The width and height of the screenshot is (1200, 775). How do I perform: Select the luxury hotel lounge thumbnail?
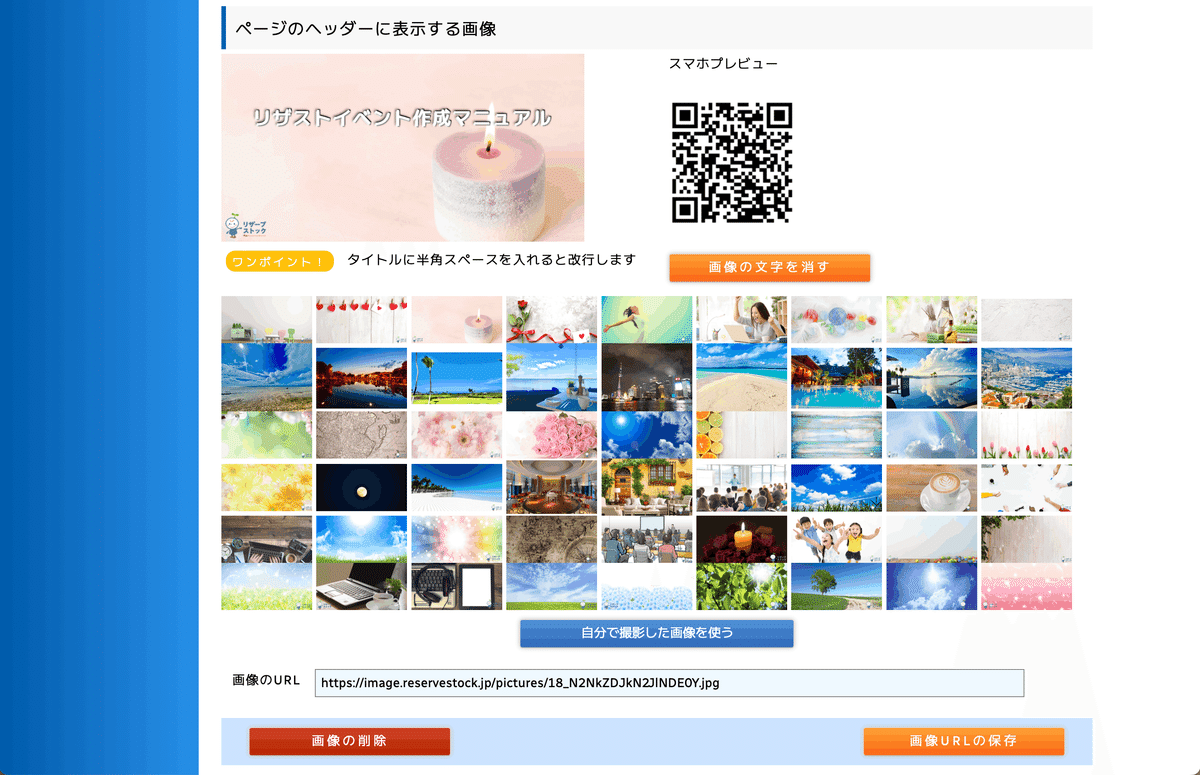click(551, 487)
